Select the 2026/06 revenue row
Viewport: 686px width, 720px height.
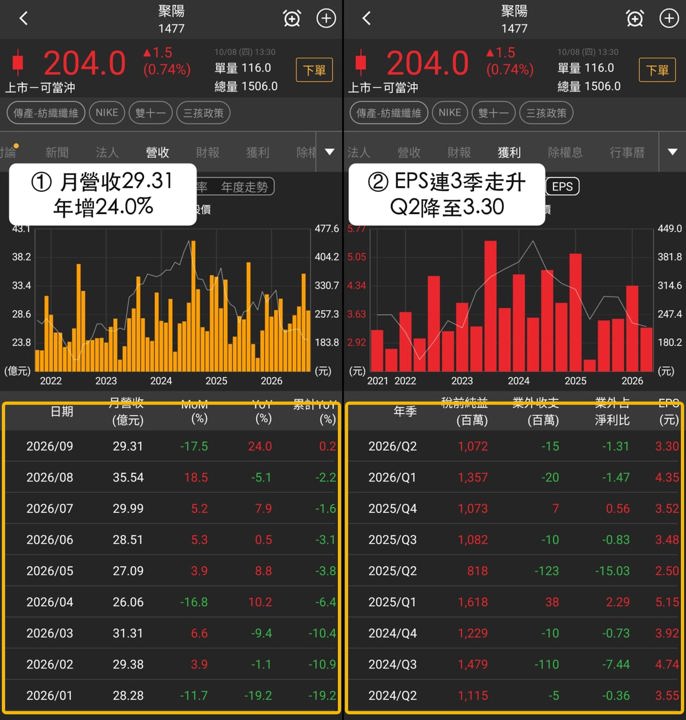click(172, 540)
